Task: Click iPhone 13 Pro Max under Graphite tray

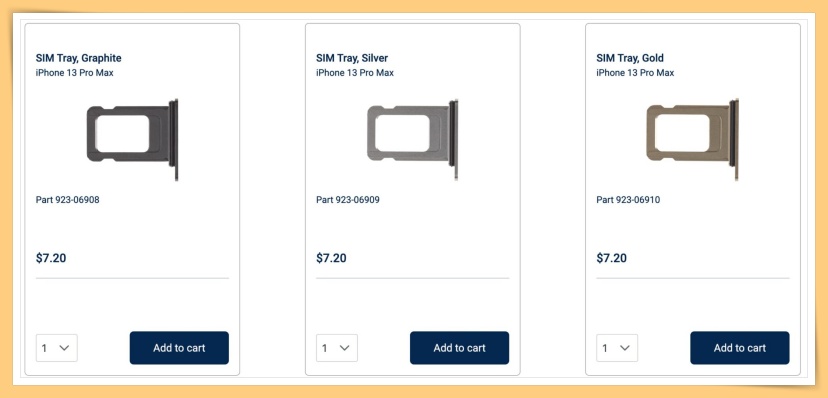Action: click(x=74, y=73)
